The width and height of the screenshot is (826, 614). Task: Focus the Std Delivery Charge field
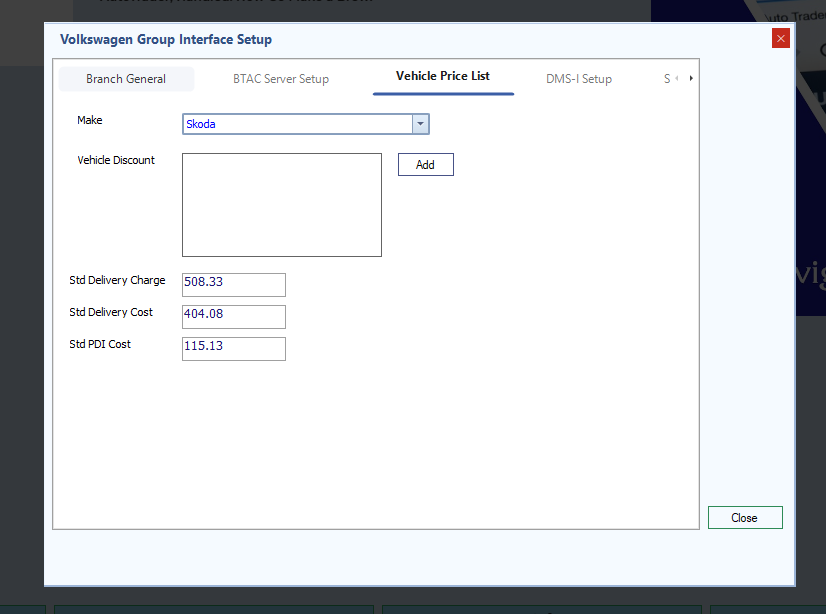(x=234, y=285)
